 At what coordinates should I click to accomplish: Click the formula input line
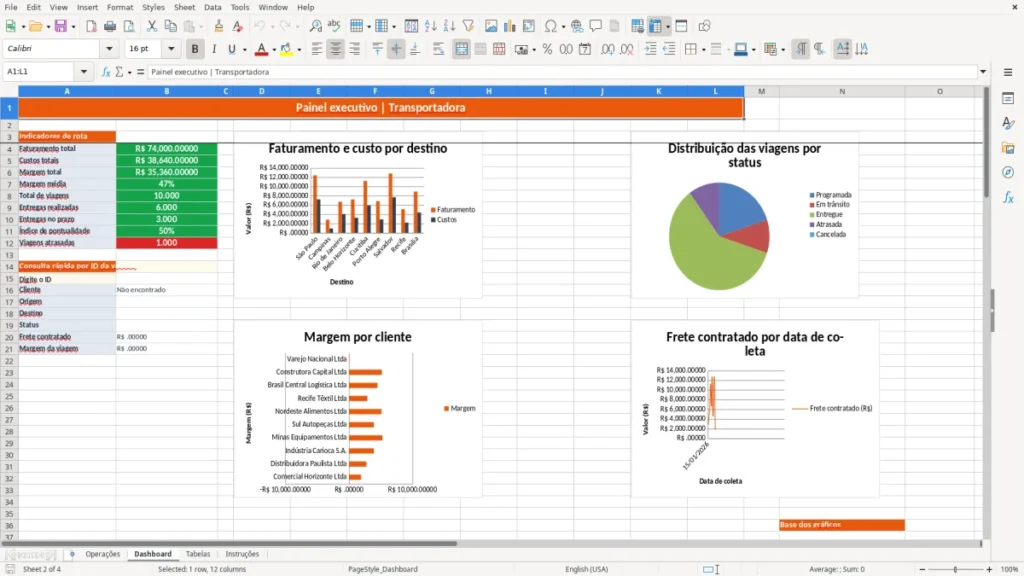coord(562,72)
